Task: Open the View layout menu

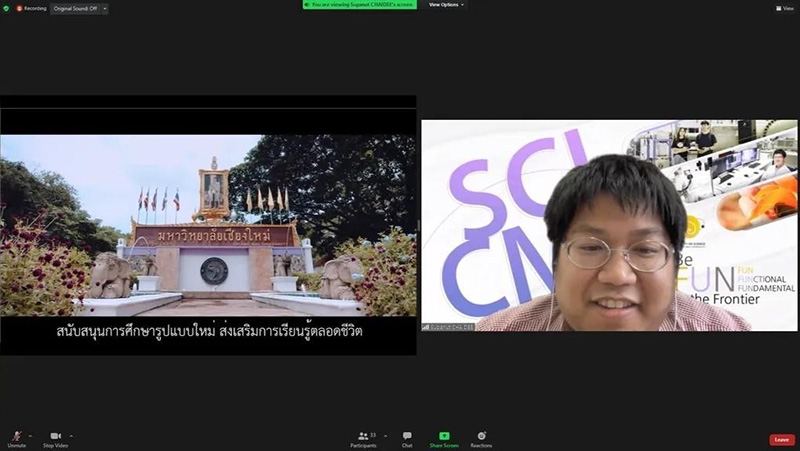Action: 785,8
